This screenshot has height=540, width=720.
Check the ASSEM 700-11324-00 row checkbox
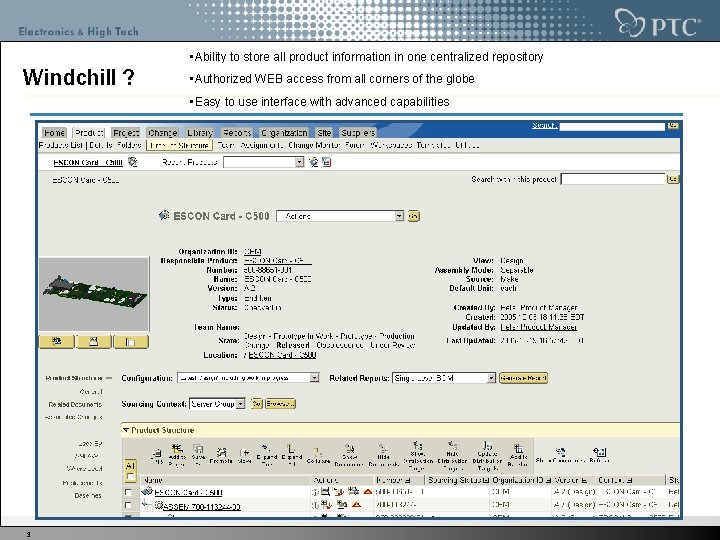coord(128,505)
